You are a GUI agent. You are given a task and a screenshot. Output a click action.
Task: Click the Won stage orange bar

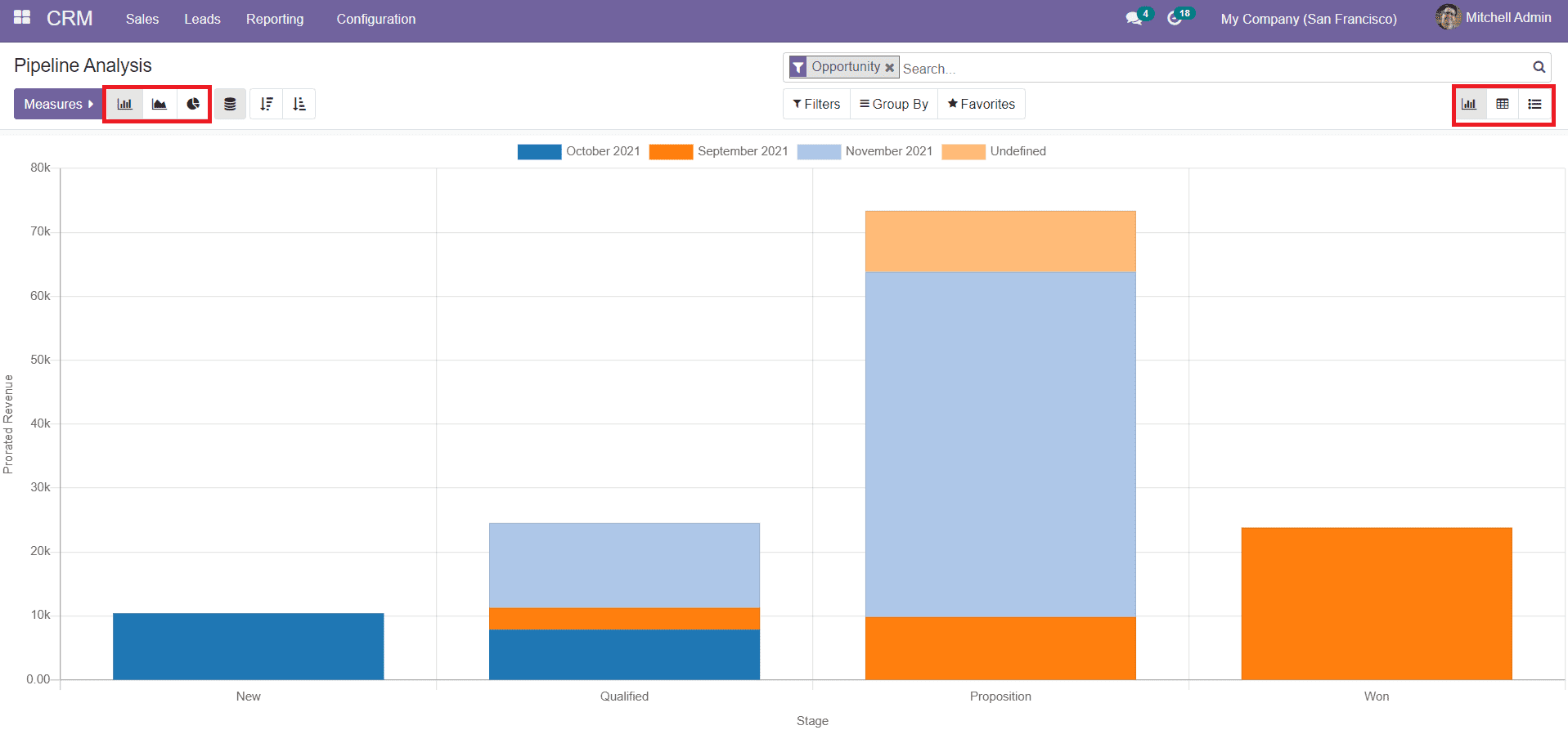click(x=1377, y=603)
